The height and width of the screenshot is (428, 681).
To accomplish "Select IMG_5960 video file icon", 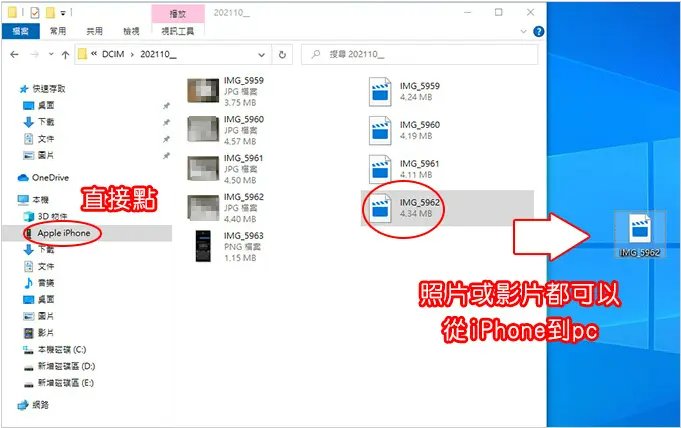I will pyautogui.click(x=380, y=130).
